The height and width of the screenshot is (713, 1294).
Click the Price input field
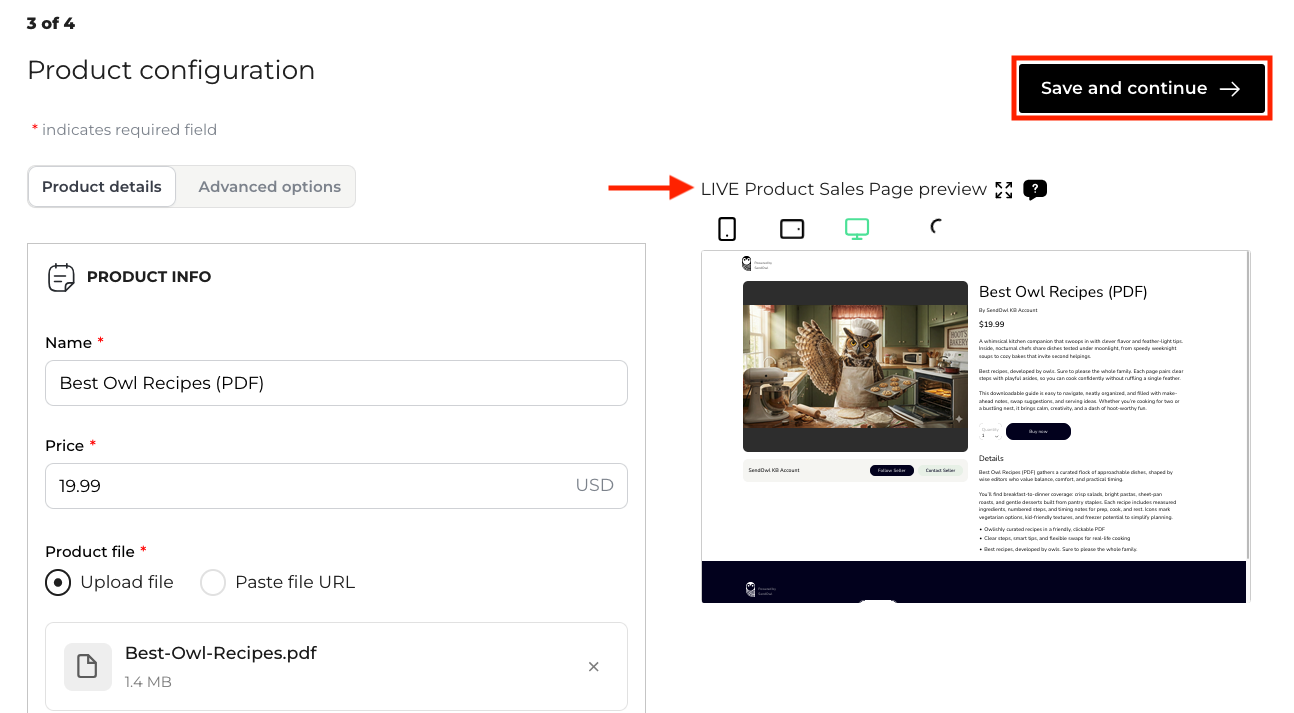(310, 486)
